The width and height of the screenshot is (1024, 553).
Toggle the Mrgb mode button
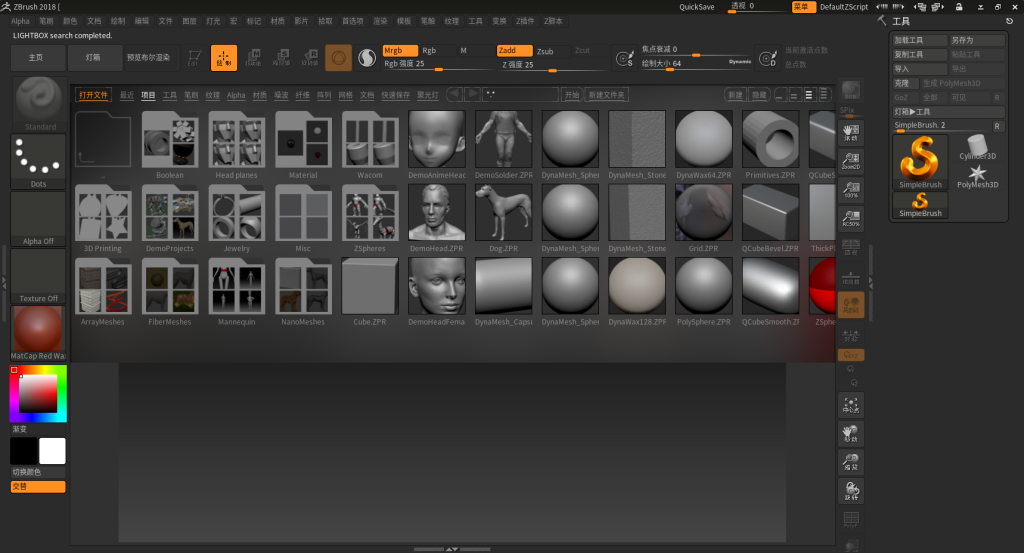(x=399, y=50)
